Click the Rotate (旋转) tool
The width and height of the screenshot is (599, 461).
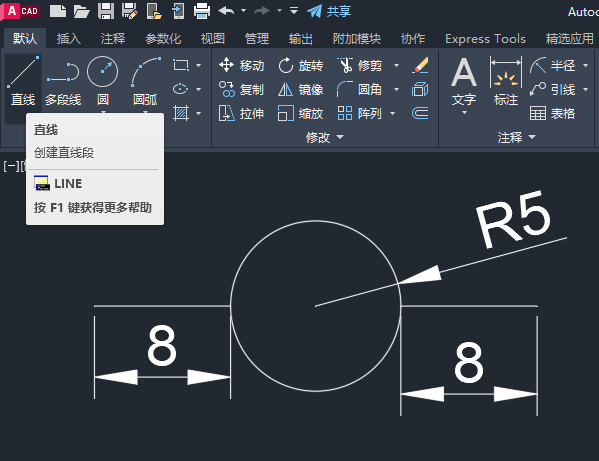(301, 65)
